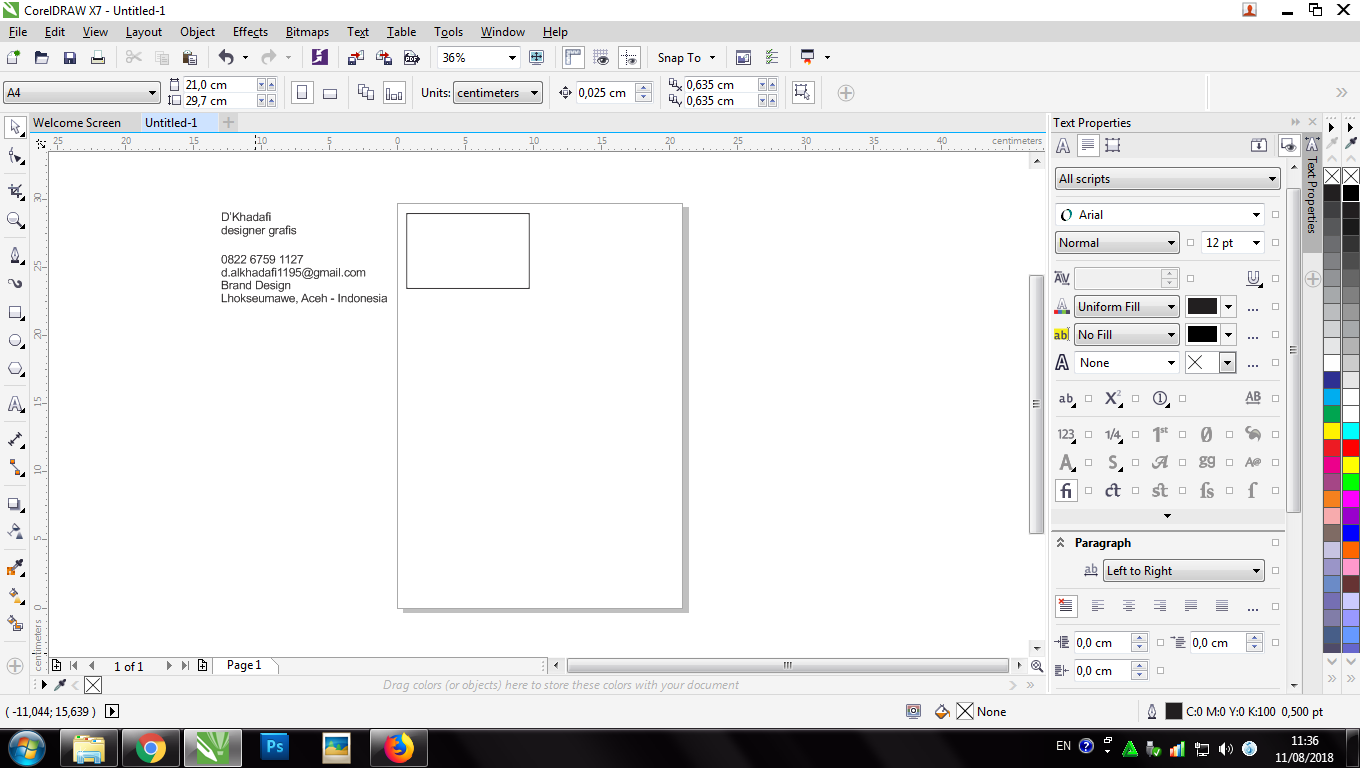Select the Text tool in the toolbox

[16, 404]
